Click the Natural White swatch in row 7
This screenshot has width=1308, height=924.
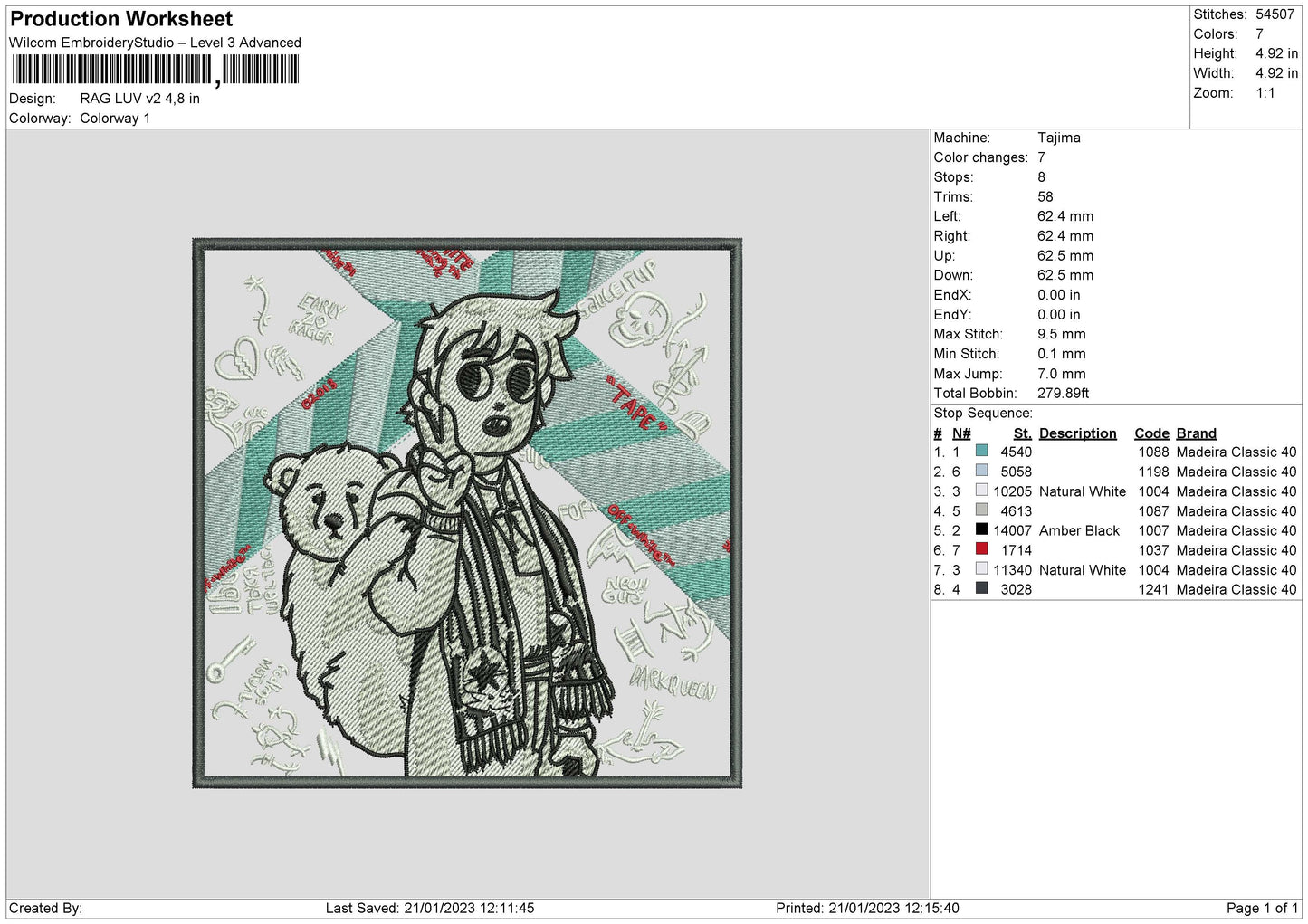981,569
